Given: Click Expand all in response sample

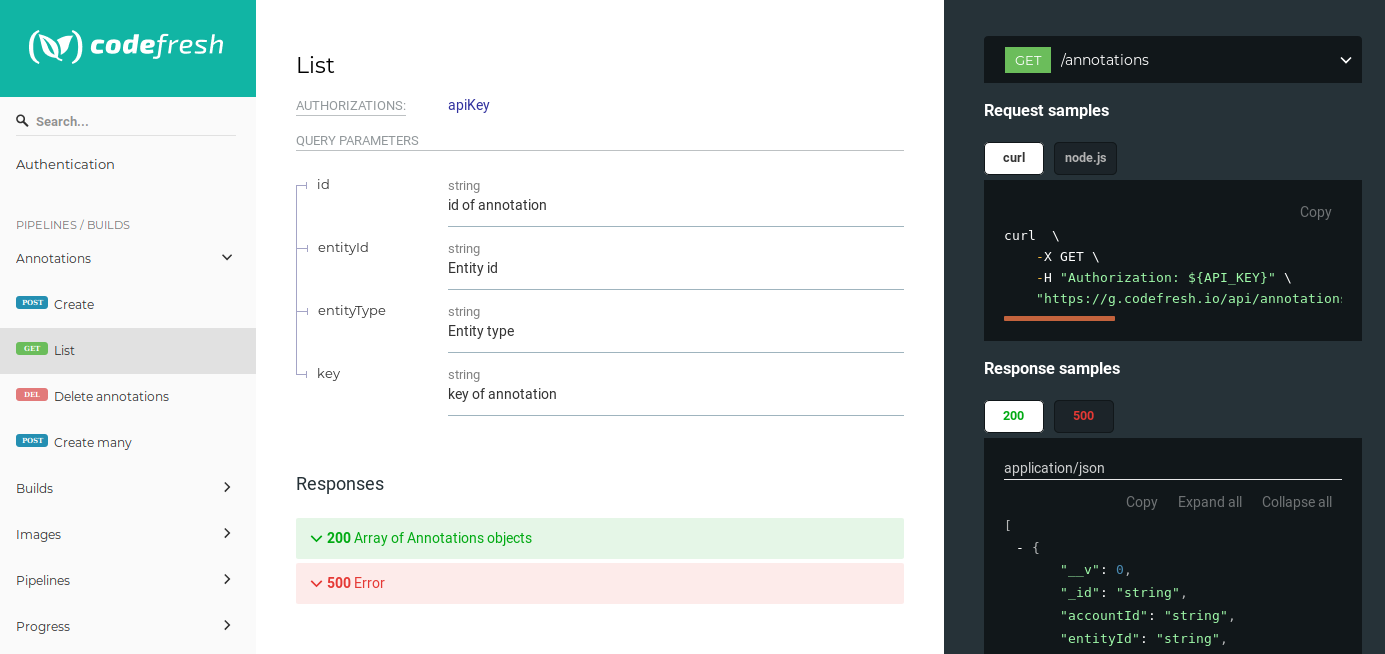Looking at the screenshot, I should tap(1209, 502).
